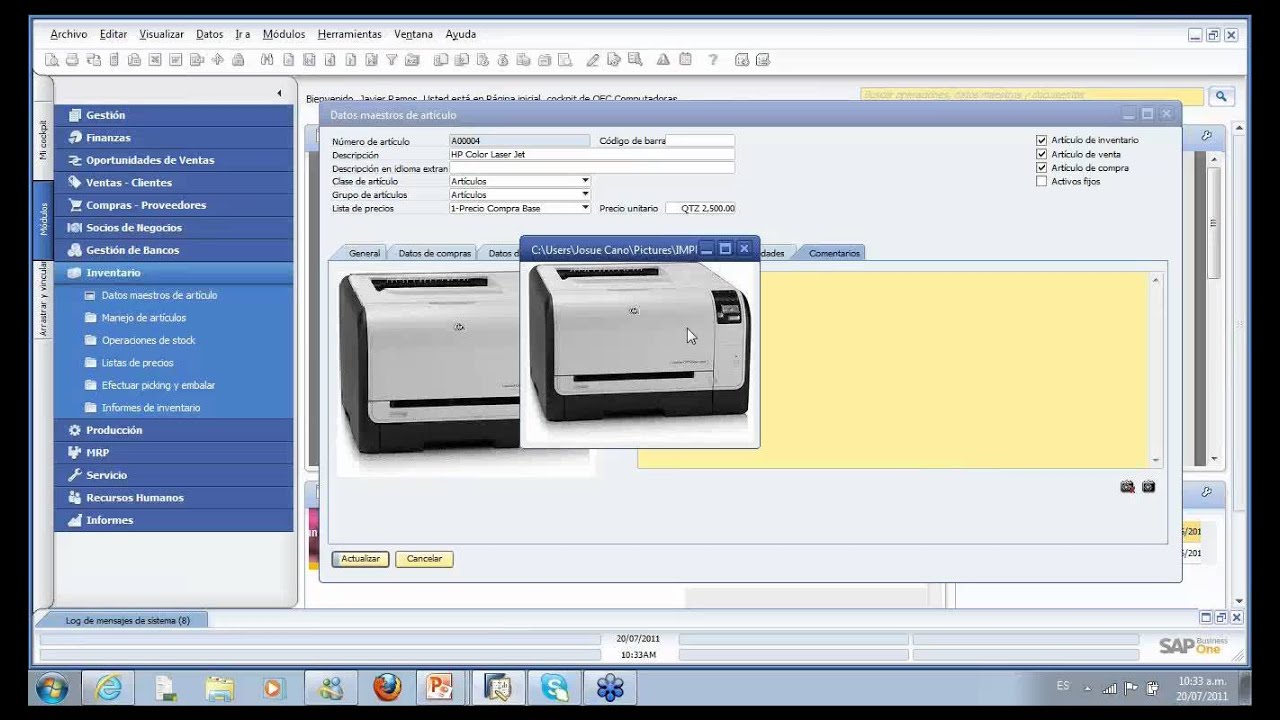Enable the Activos fijos checkbox

coord(1042,181)
